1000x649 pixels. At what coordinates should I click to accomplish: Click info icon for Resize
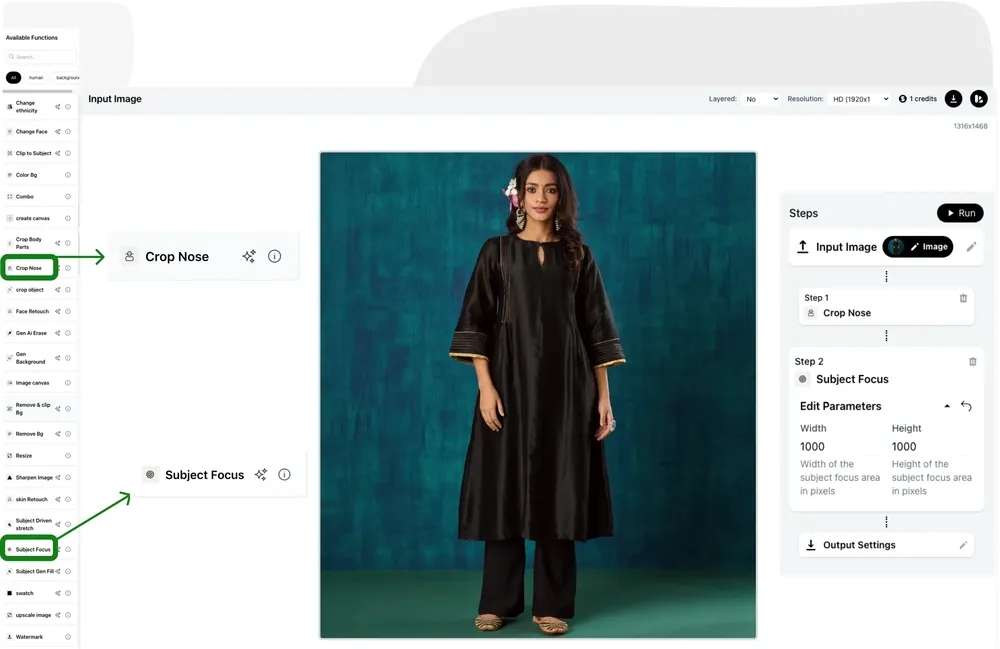(x=68, y=456)
